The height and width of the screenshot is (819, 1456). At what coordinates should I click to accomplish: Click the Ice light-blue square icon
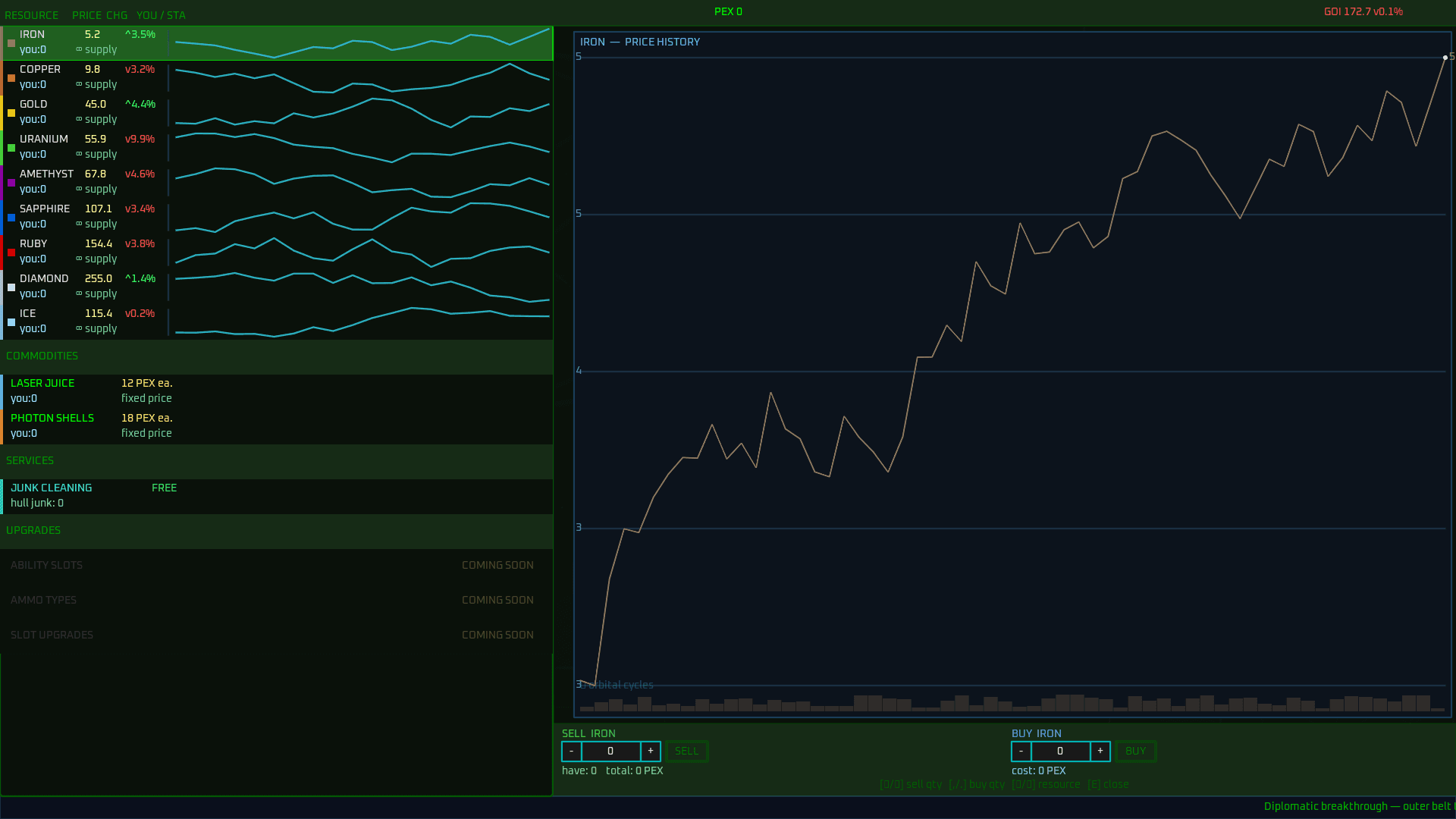point(11,322)
